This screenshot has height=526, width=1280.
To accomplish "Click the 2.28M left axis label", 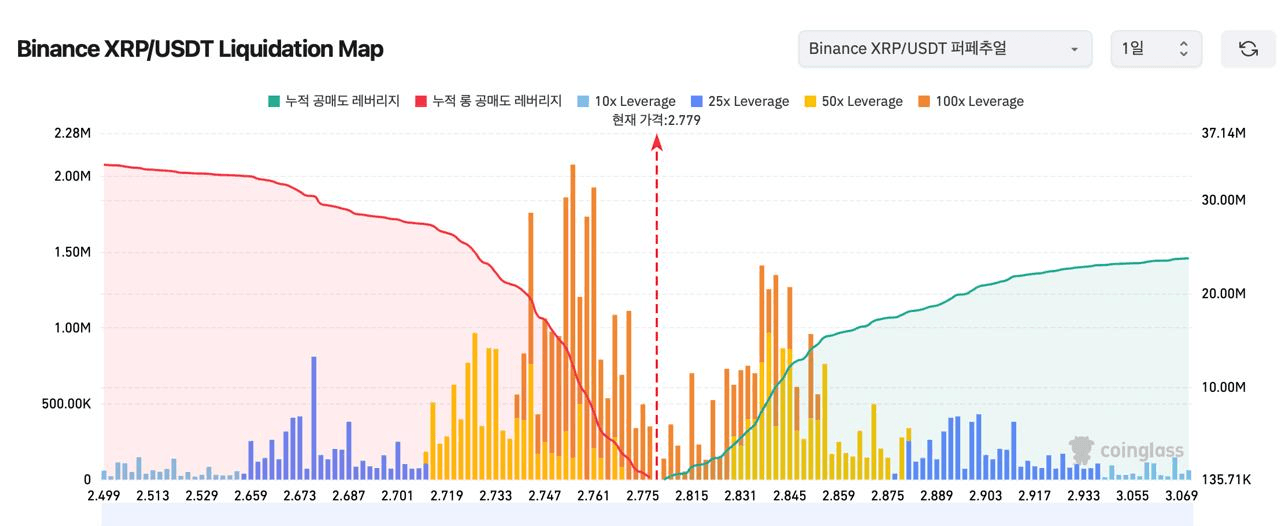I will [x=73, y=132].
